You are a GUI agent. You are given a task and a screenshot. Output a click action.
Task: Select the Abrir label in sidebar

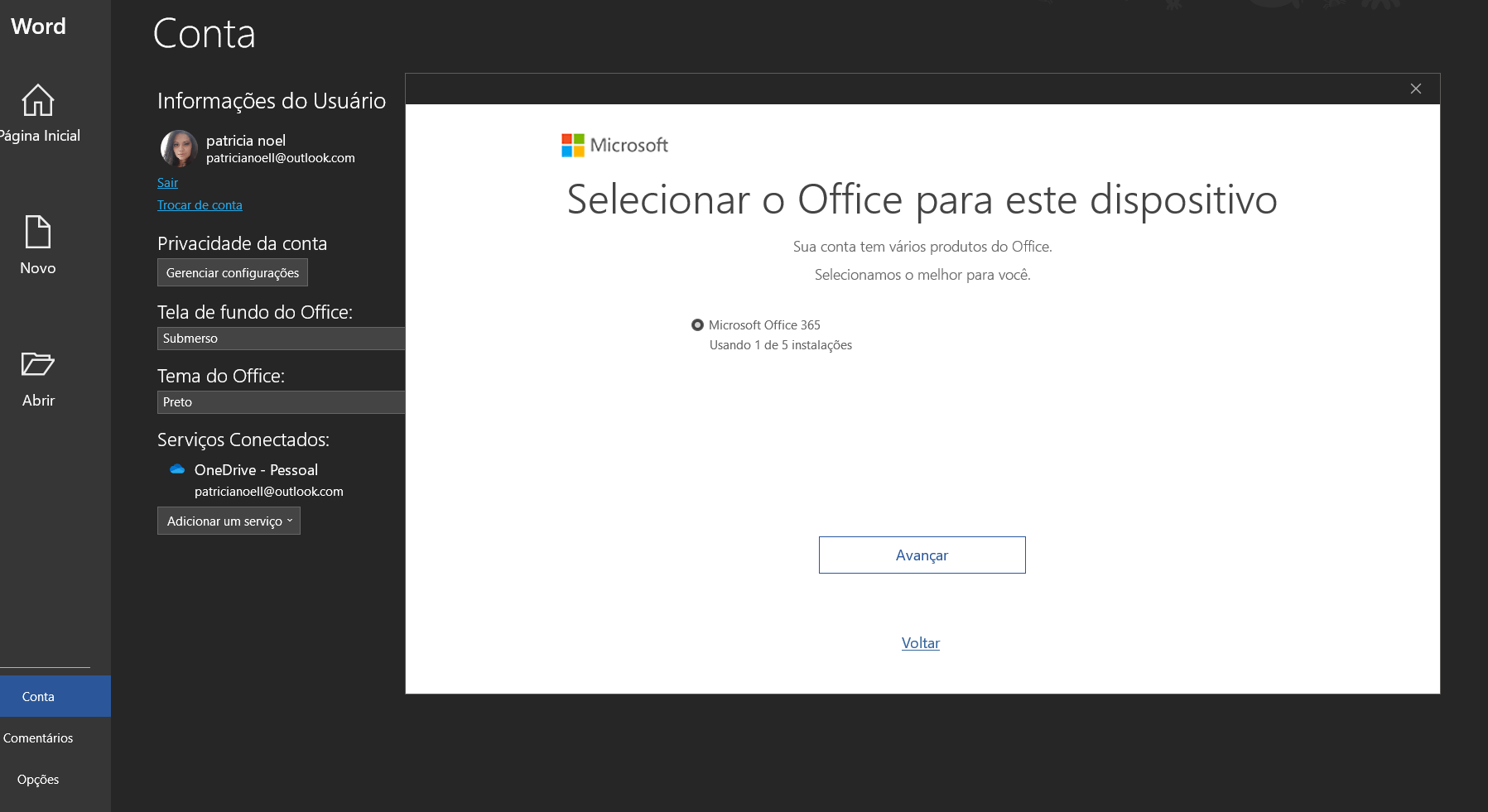(38, 401)
